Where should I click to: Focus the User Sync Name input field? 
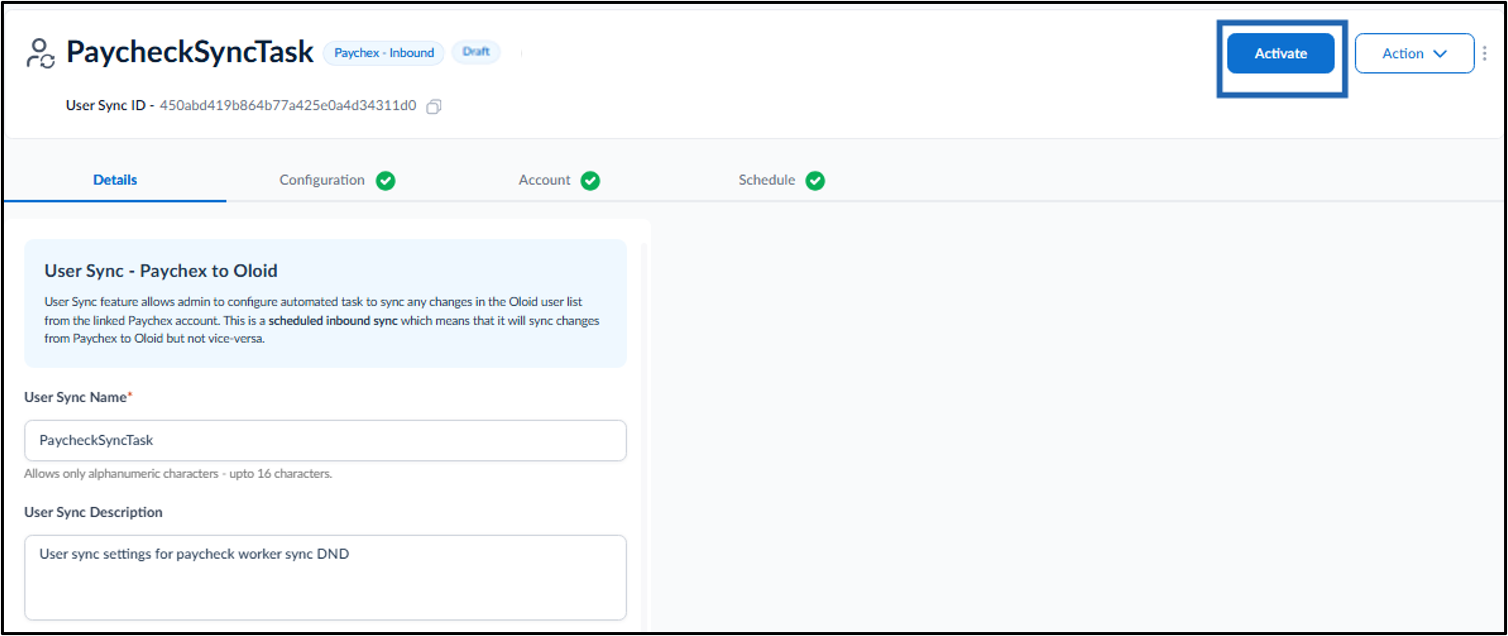pyautogui.click(x=325, y=440)
